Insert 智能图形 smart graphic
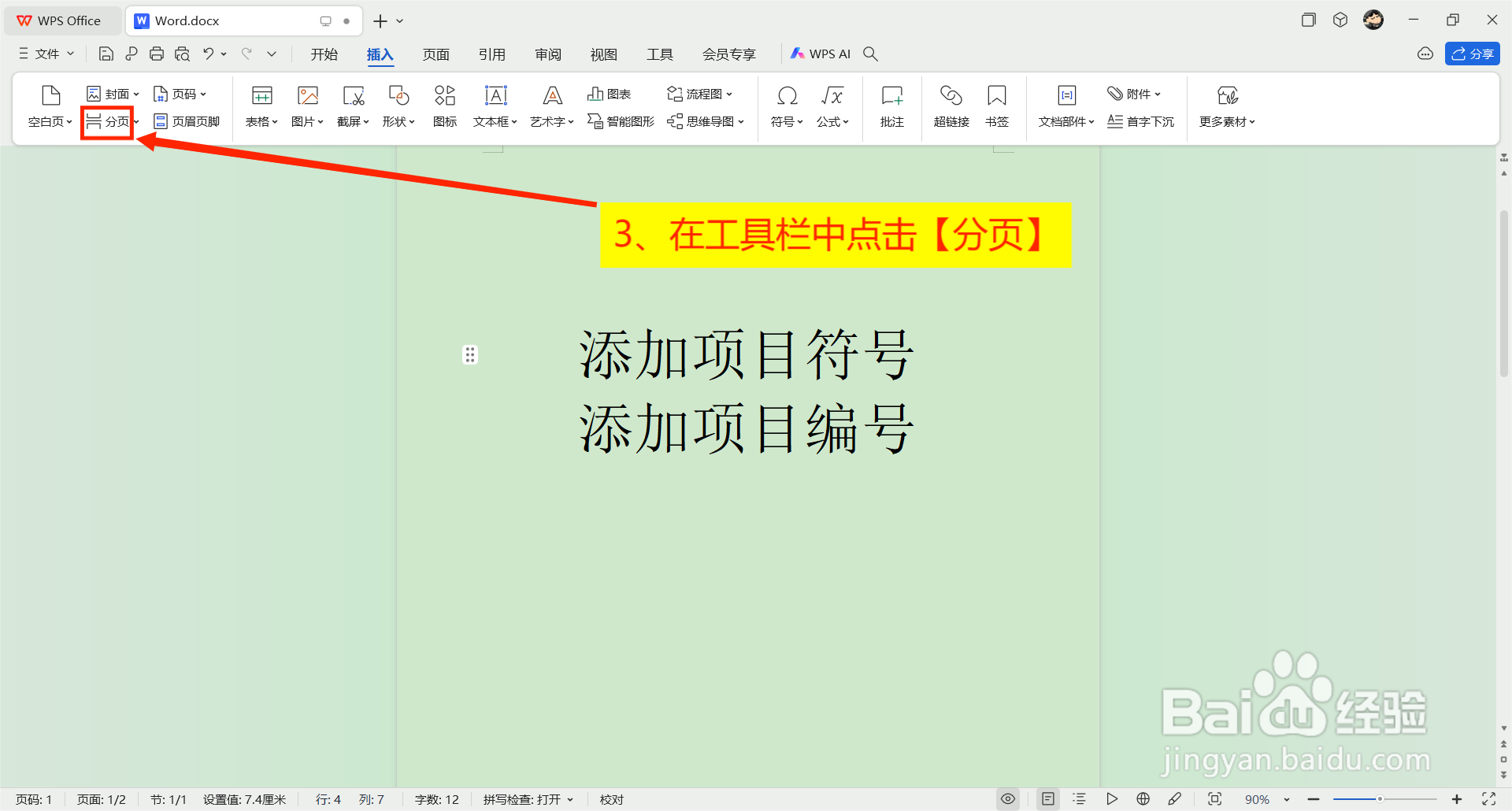This screenshot has height=811, width=1512. [x=621, y=121]
